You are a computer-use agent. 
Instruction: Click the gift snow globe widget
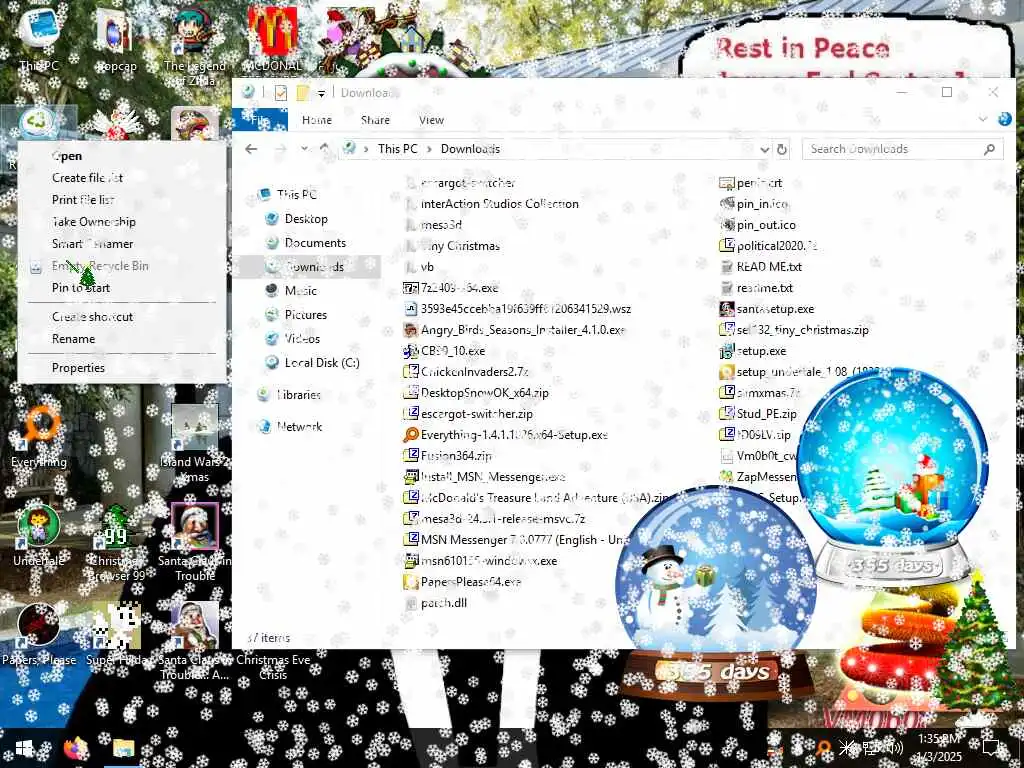892,477
